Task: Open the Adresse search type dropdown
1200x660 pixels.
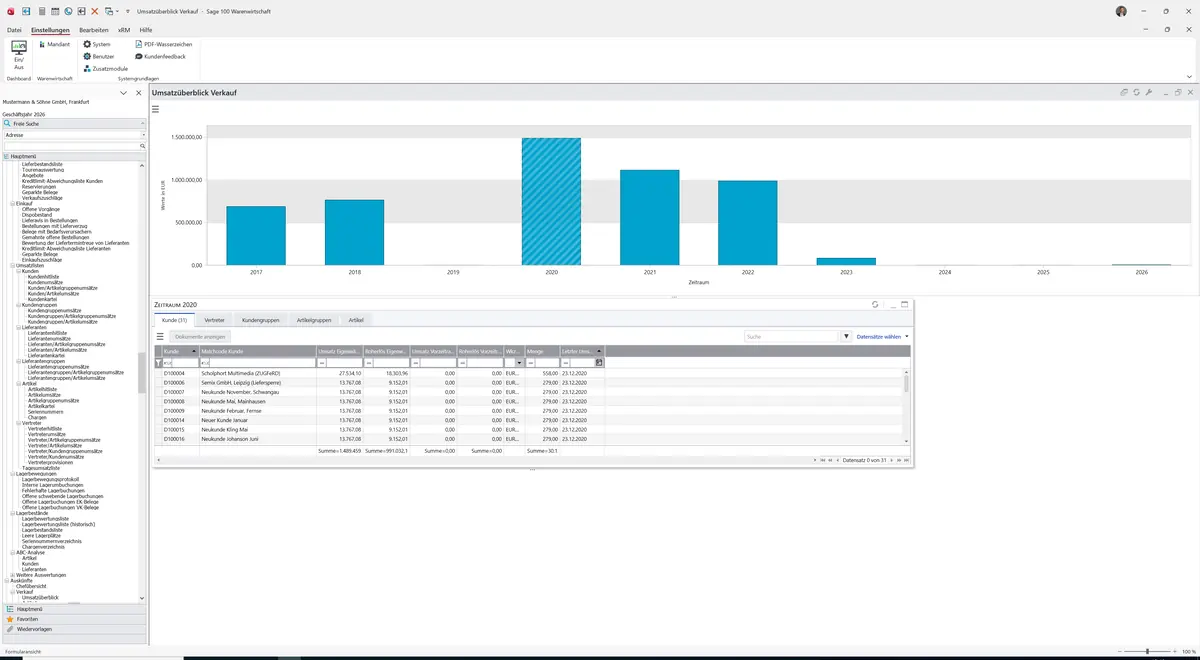Action: tap(75, 135)
